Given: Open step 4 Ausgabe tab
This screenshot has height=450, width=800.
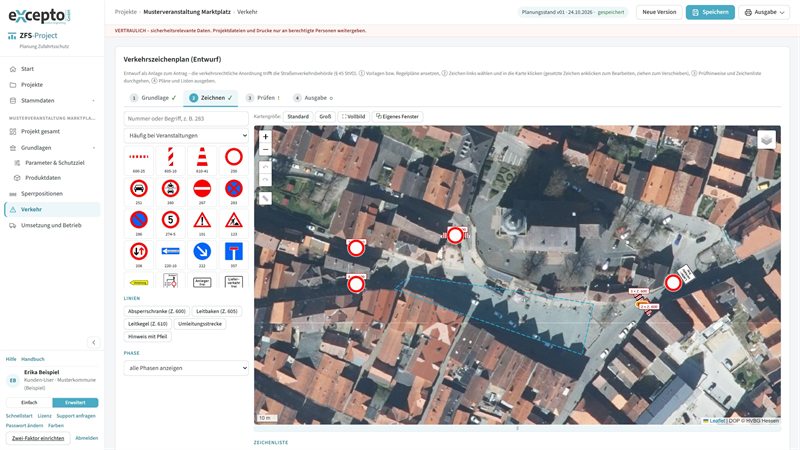Looking at the screenshot, I should click(313, 97).
